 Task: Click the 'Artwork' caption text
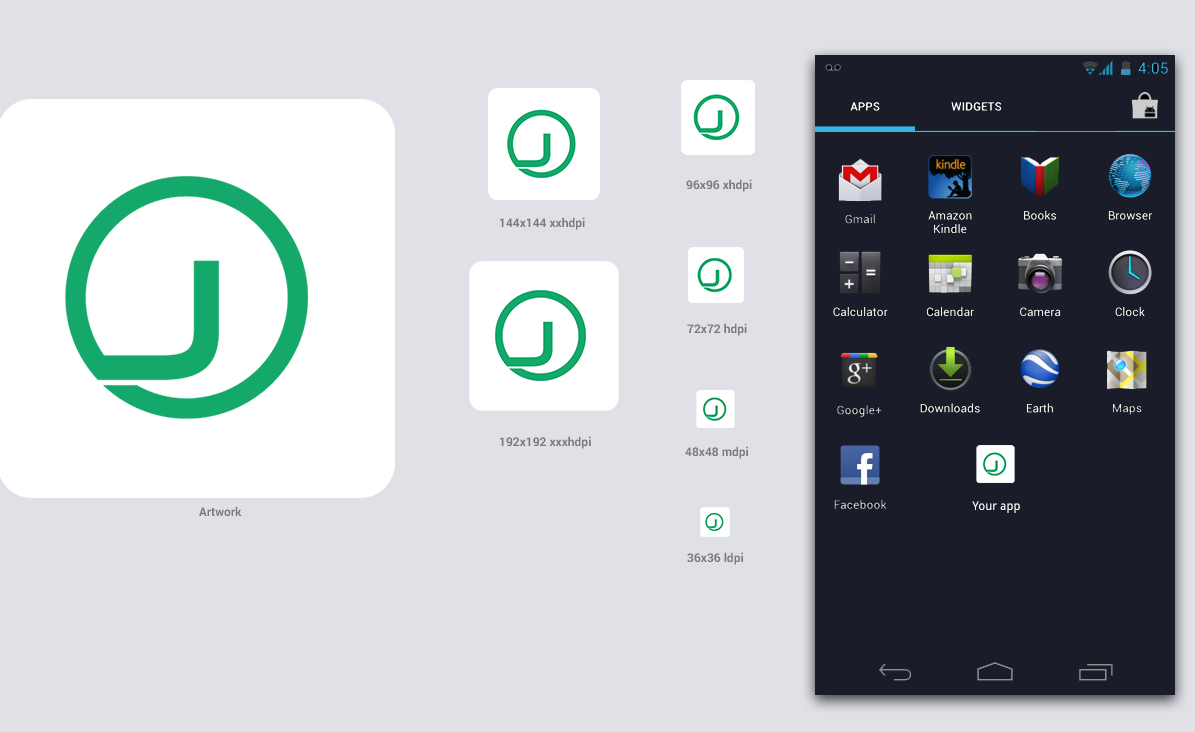(219, 512)
